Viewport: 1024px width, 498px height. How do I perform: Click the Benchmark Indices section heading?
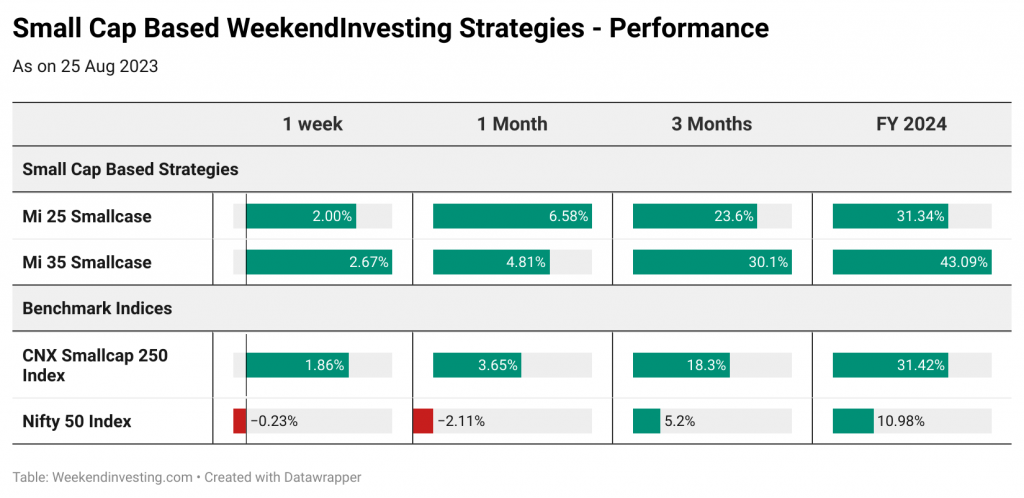pos(97,307)
